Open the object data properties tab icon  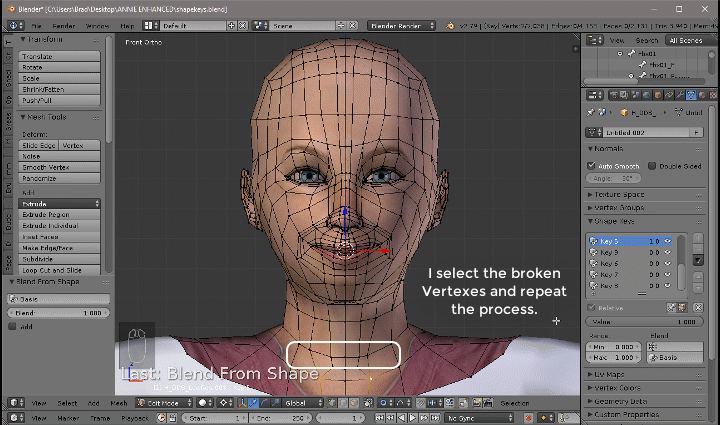690,95
